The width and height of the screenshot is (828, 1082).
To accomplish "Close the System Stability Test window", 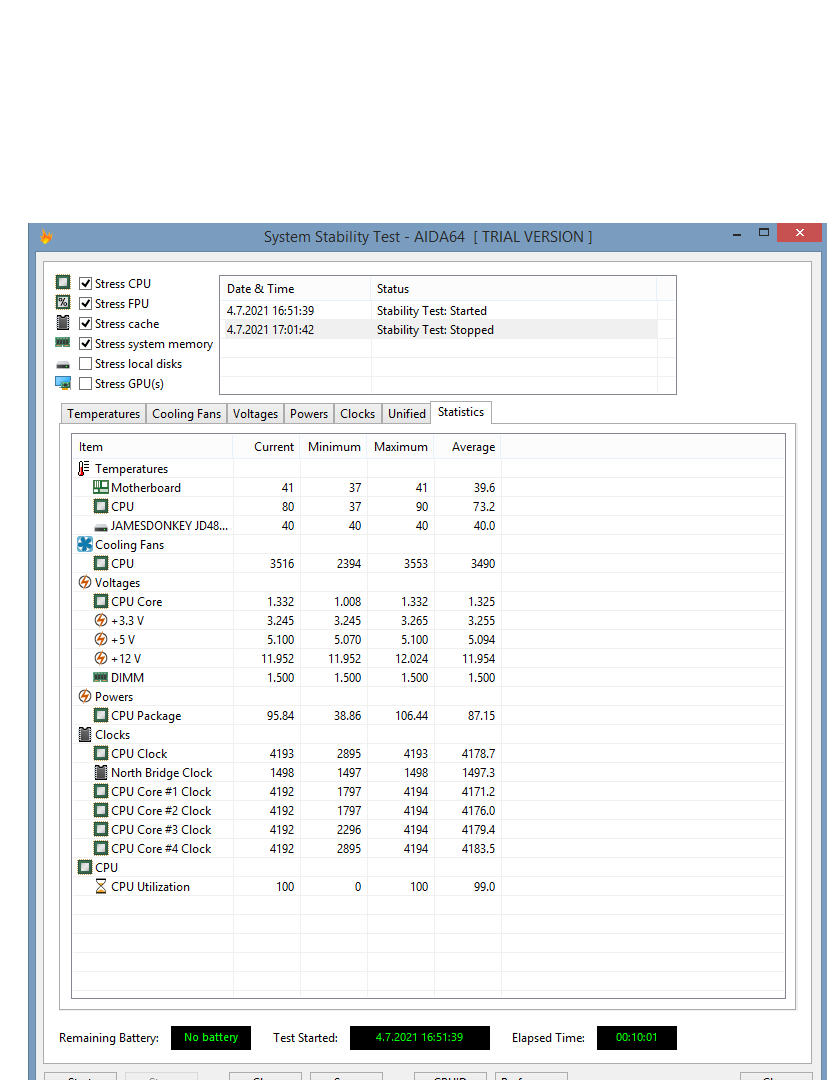I will tap(799, 233).
